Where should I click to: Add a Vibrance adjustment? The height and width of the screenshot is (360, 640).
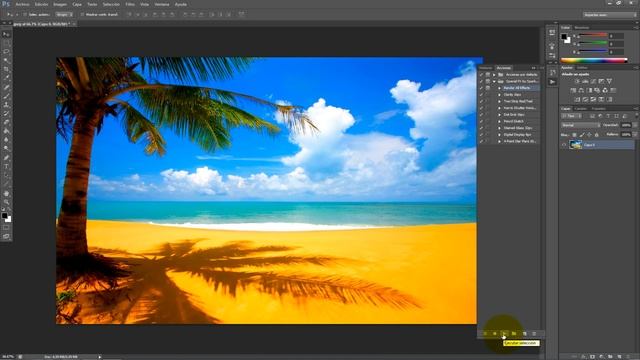pos(609,81)
